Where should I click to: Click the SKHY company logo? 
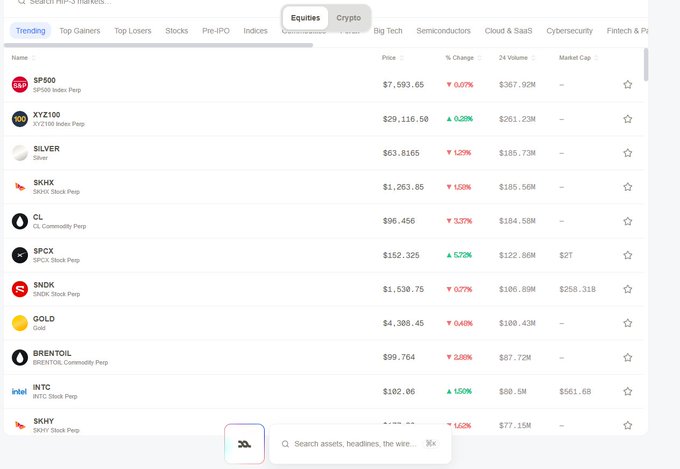20,425
